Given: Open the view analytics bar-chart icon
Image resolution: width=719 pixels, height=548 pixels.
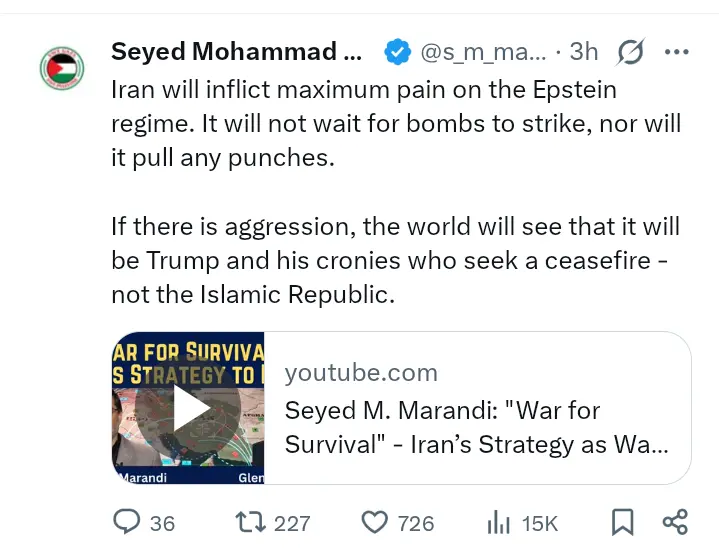Looking at the screenshot, I should click(498, 522).
